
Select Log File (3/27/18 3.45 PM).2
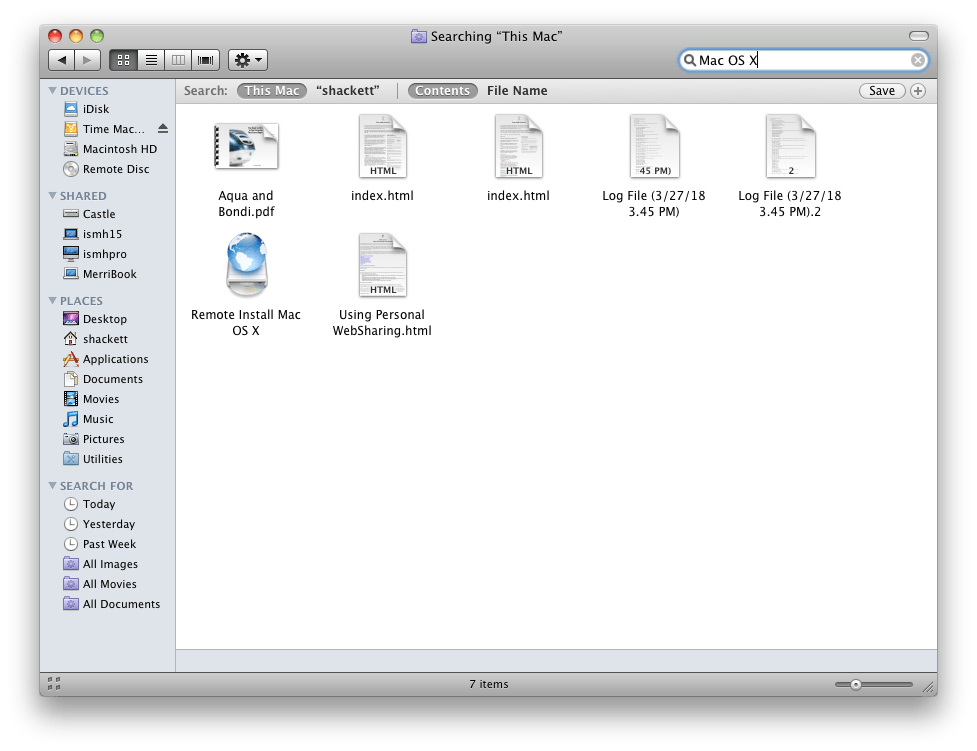790,147
